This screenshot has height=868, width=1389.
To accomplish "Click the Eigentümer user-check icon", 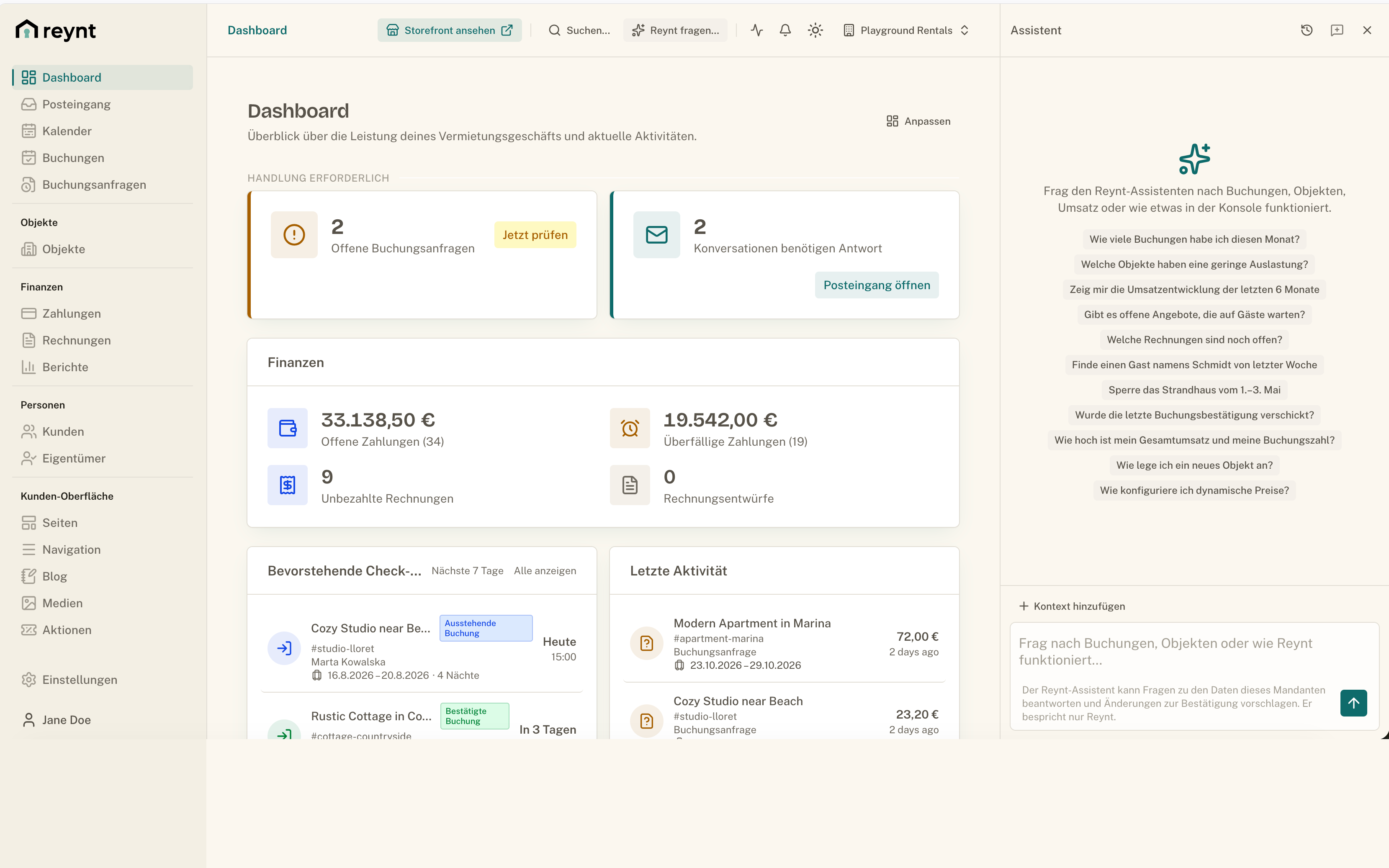I will click(x=29, y=458).
